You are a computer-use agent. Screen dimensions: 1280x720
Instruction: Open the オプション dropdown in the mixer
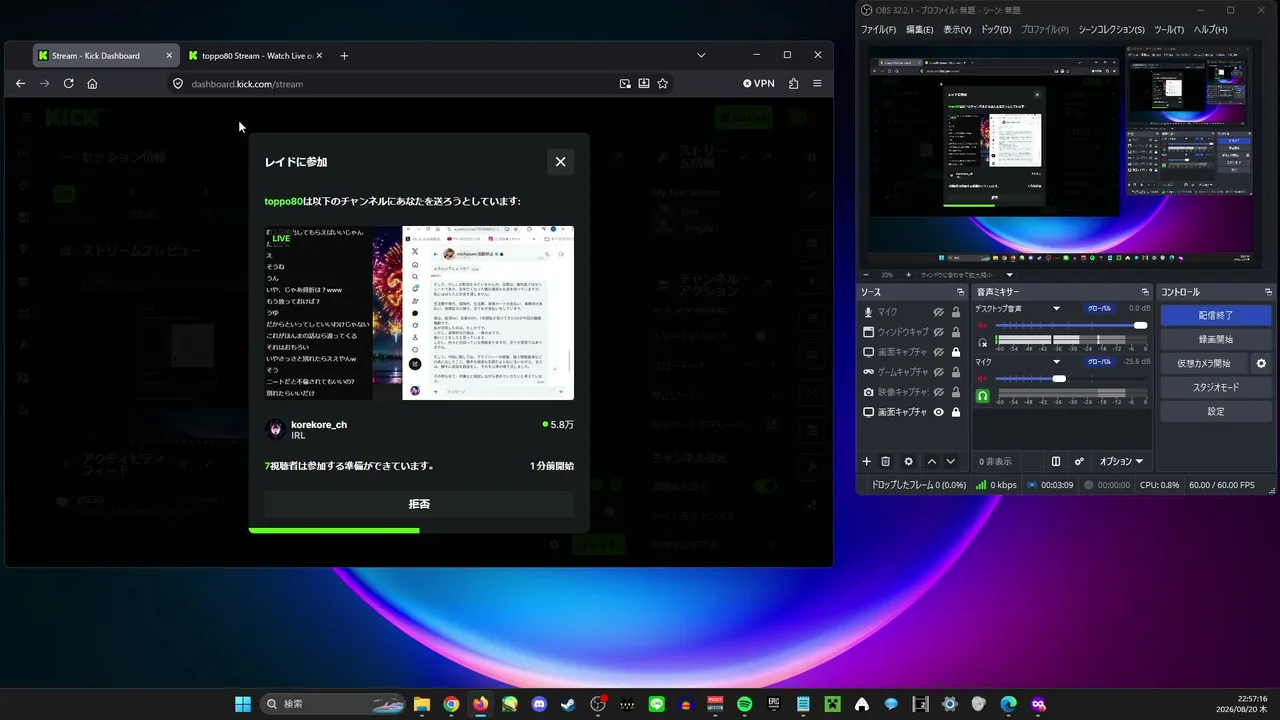coord(1121,462)
